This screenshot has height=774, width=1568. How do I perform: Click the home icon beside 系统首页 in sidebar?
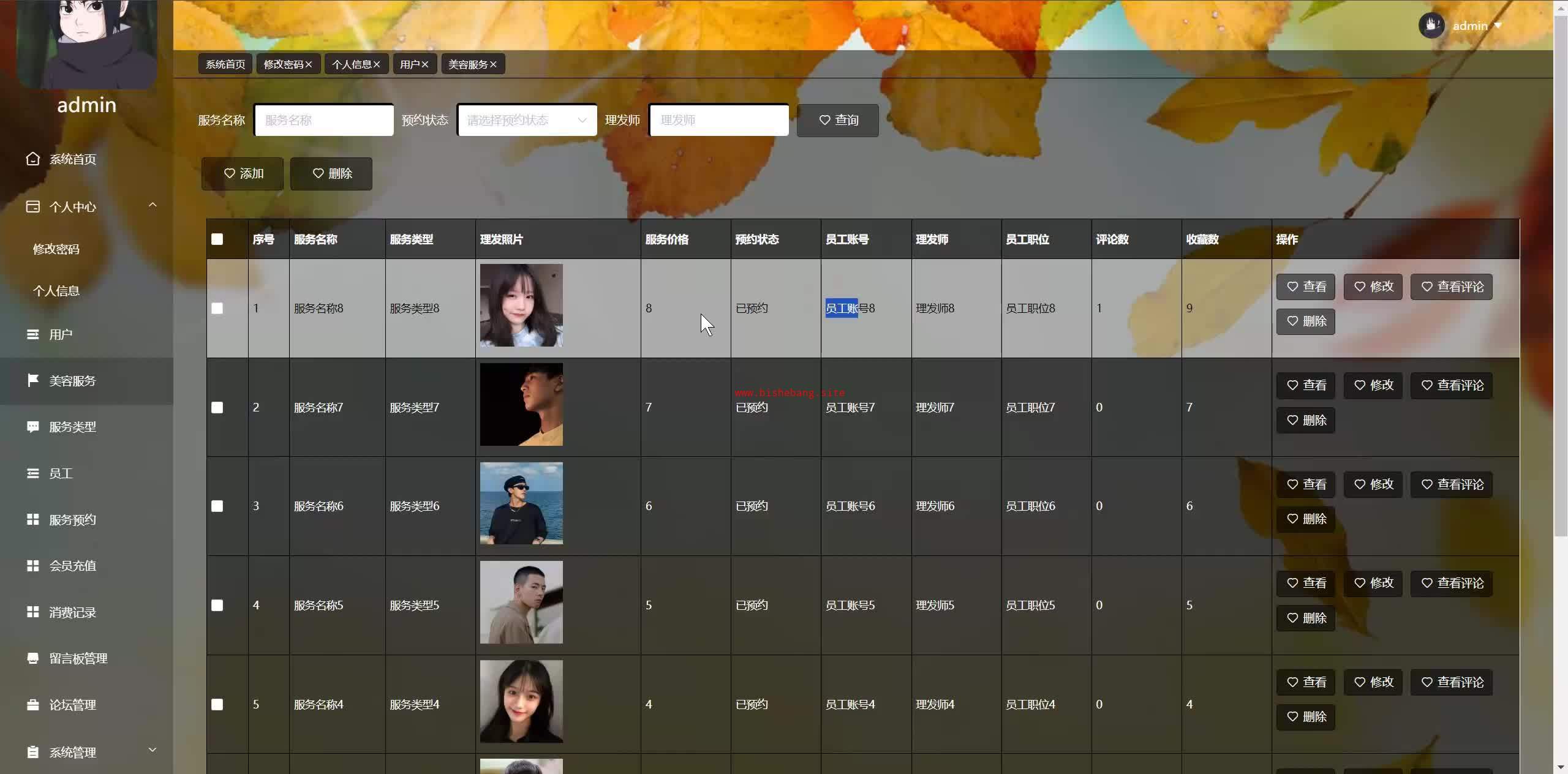(33, 159)
